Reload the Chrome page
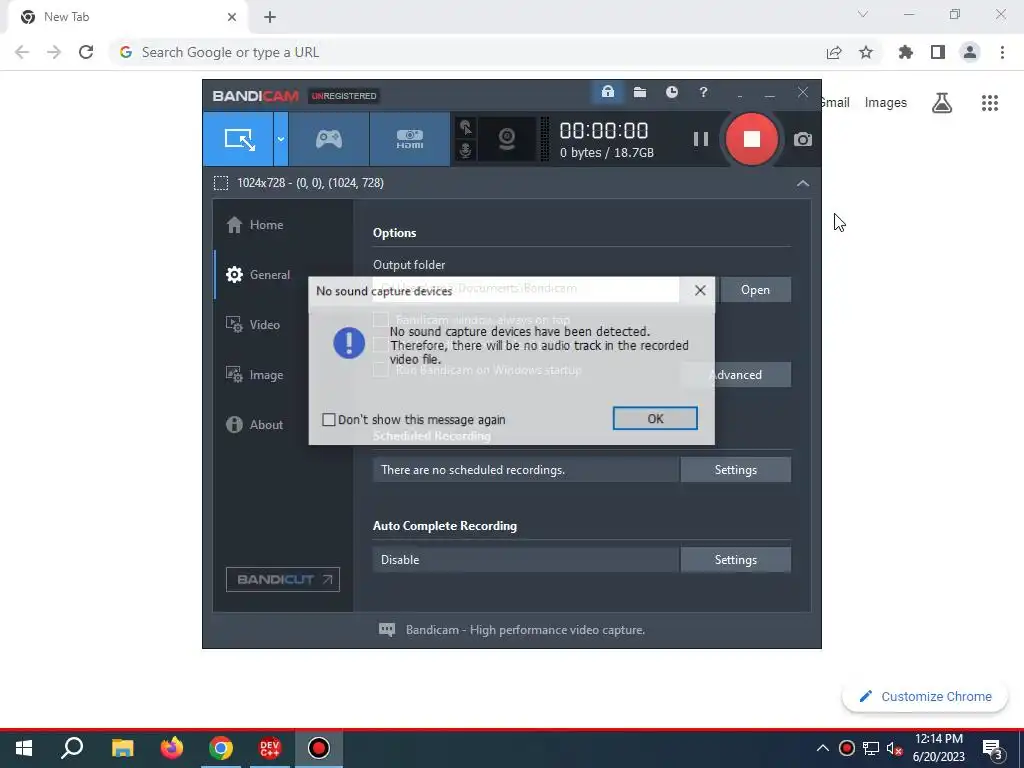The width and height of the screenshot is (1024, 768). 86,52
